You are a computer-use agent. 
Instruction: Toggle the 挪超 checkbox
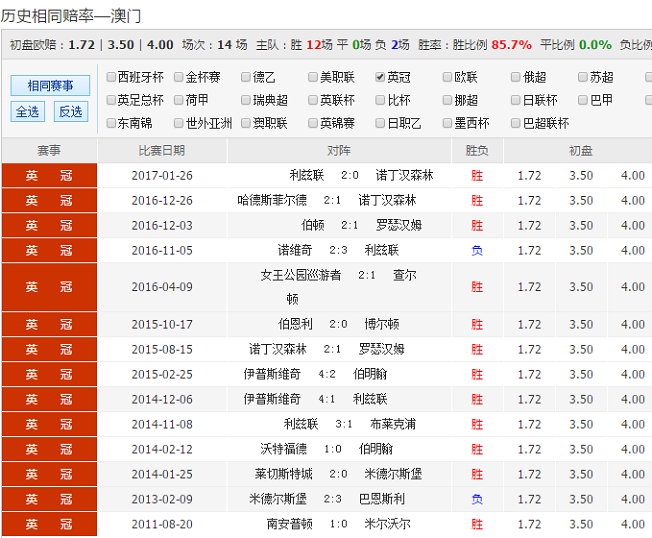pos(447,100)
